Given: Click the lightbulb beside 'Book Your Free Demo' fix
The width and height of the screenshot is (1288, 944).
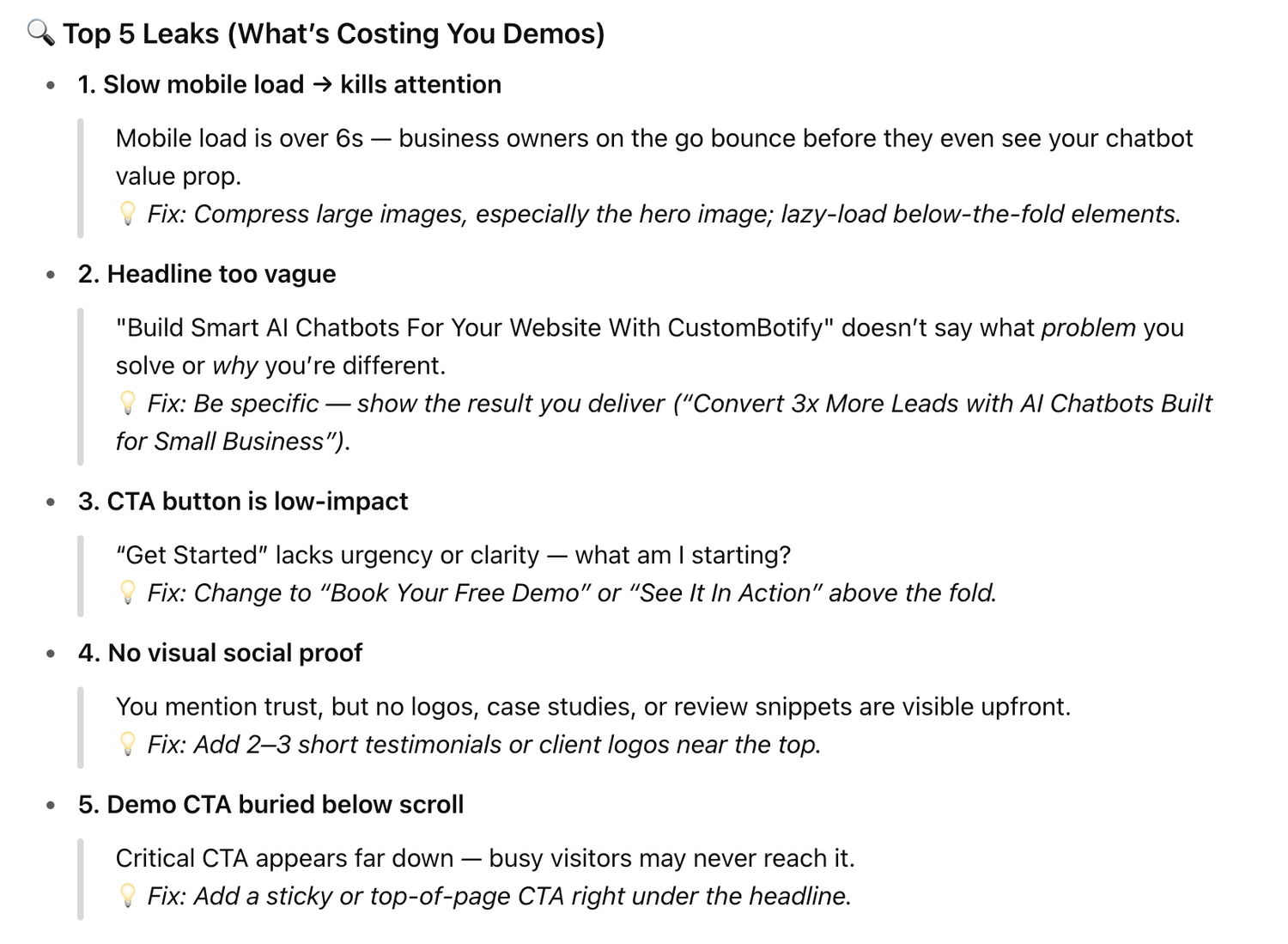Looking at the screenshot, I should tap(127, 593).
